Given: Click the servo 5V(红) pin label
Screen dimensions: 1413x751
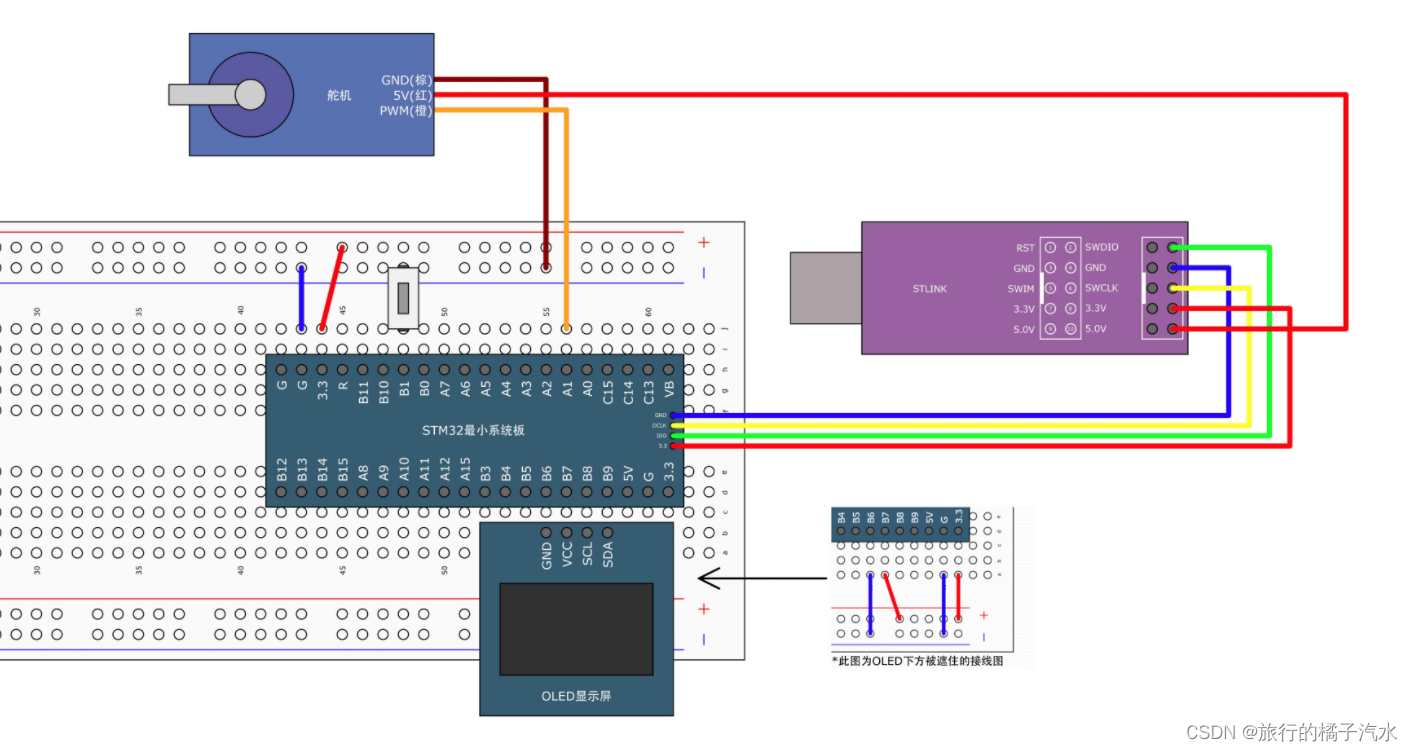Looking at the screenshot, I should (x=412, y=95).
